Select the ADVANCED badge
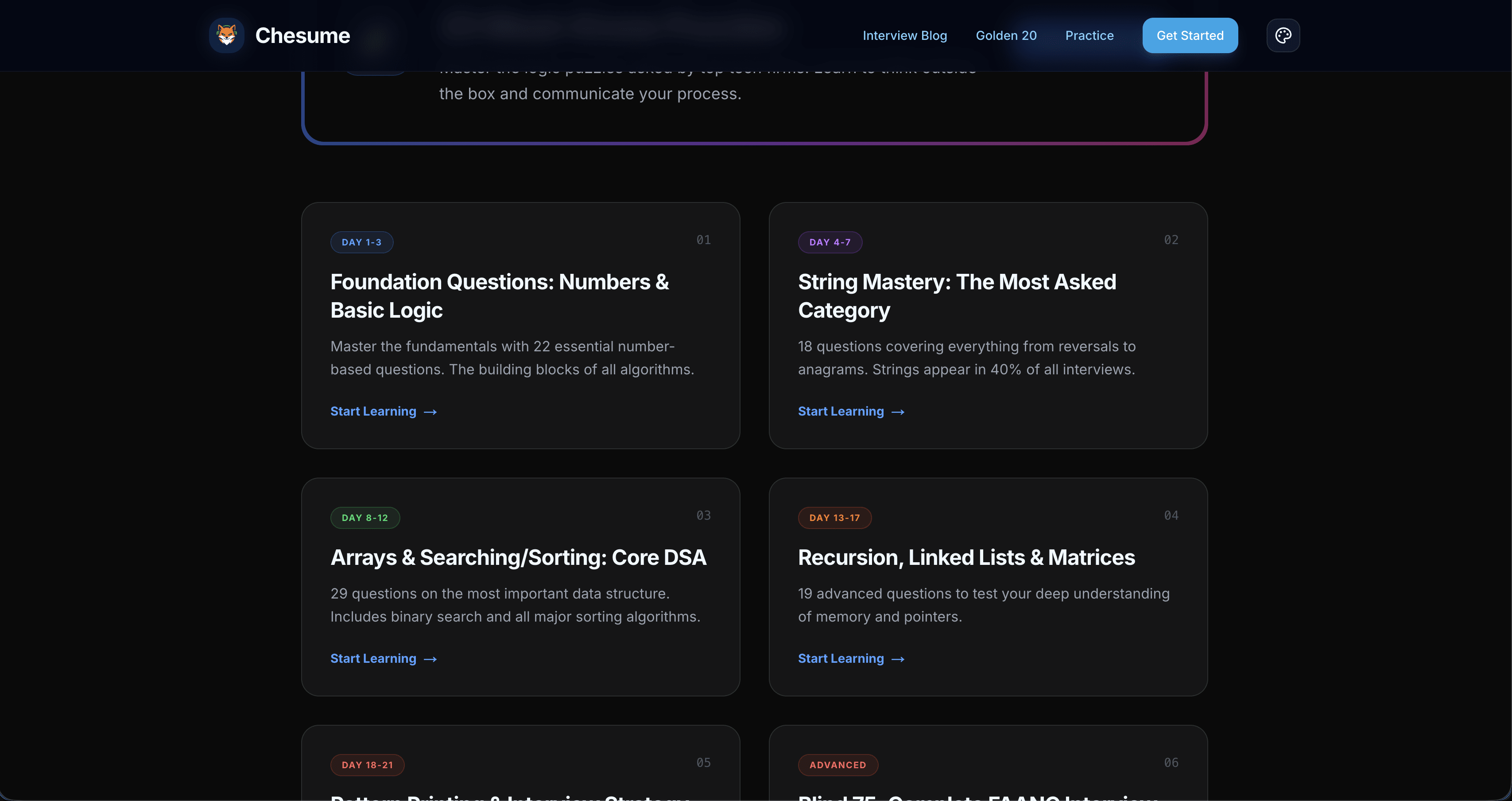 pos(837,765)
